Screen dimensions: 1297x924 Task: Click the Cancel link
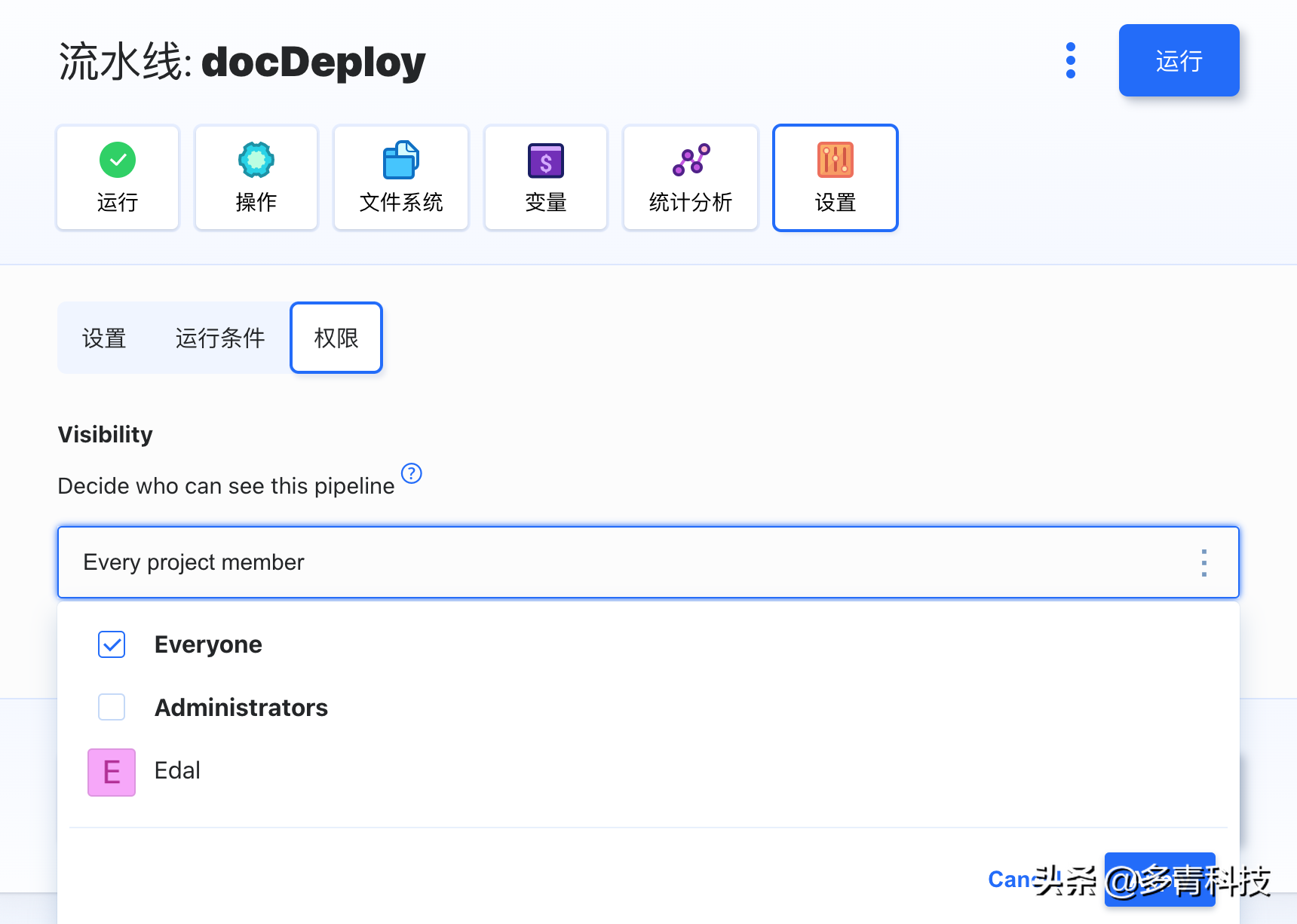coord(1014,879)
